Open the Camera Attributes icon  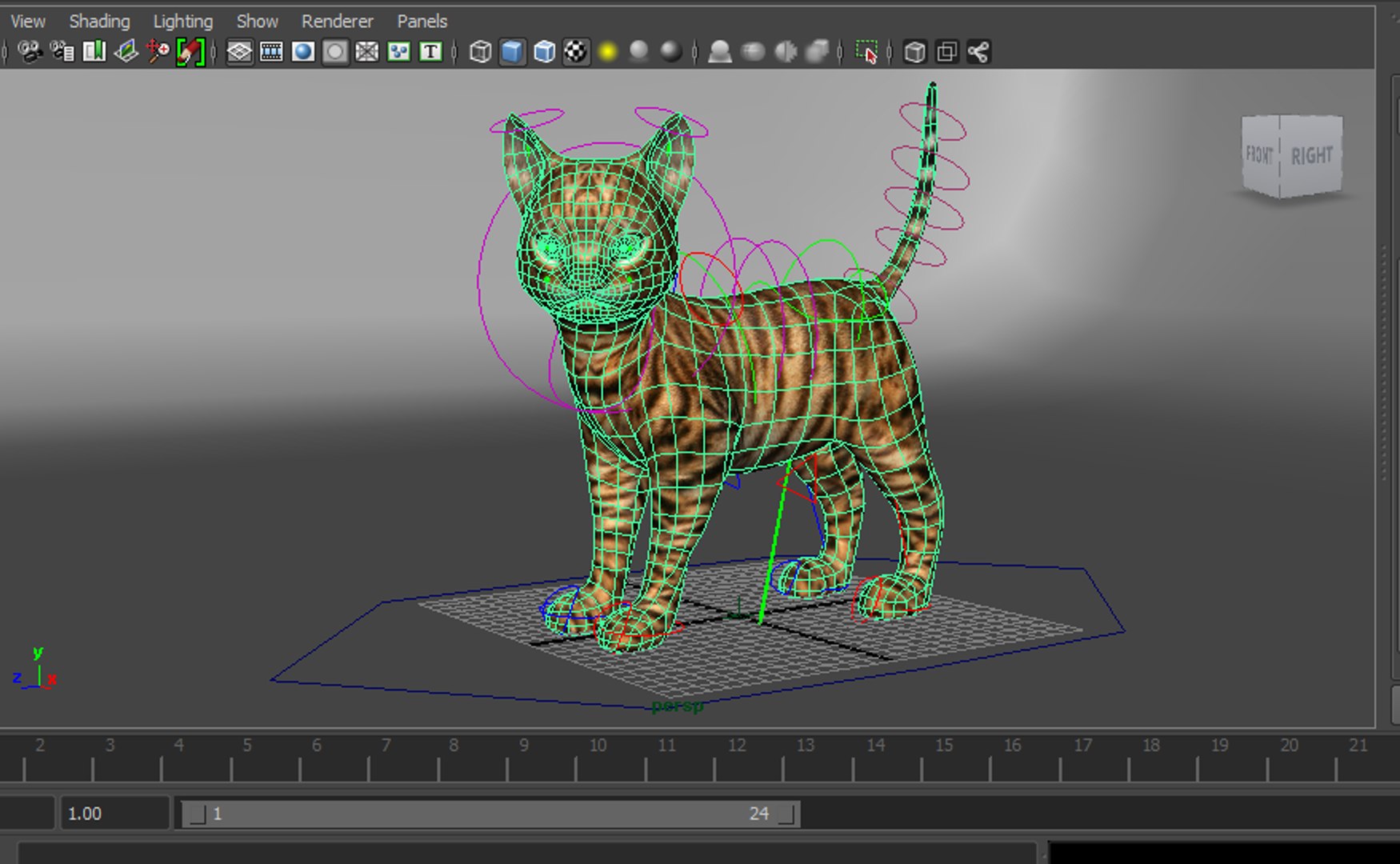[62, 52]
